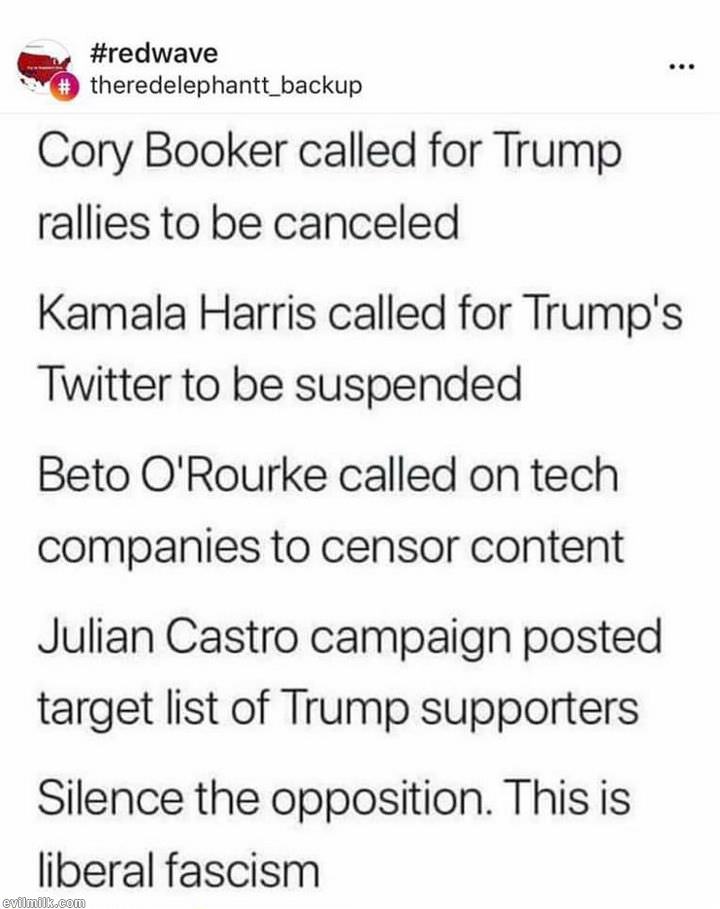Click the text "Twitter to be suspended"

pyautogui.click(x=279, y=384)
